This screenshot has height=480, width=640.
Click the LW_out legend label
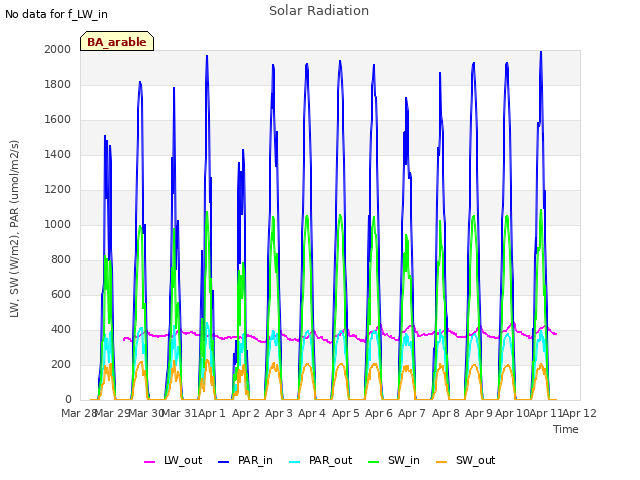coord(183,460)
